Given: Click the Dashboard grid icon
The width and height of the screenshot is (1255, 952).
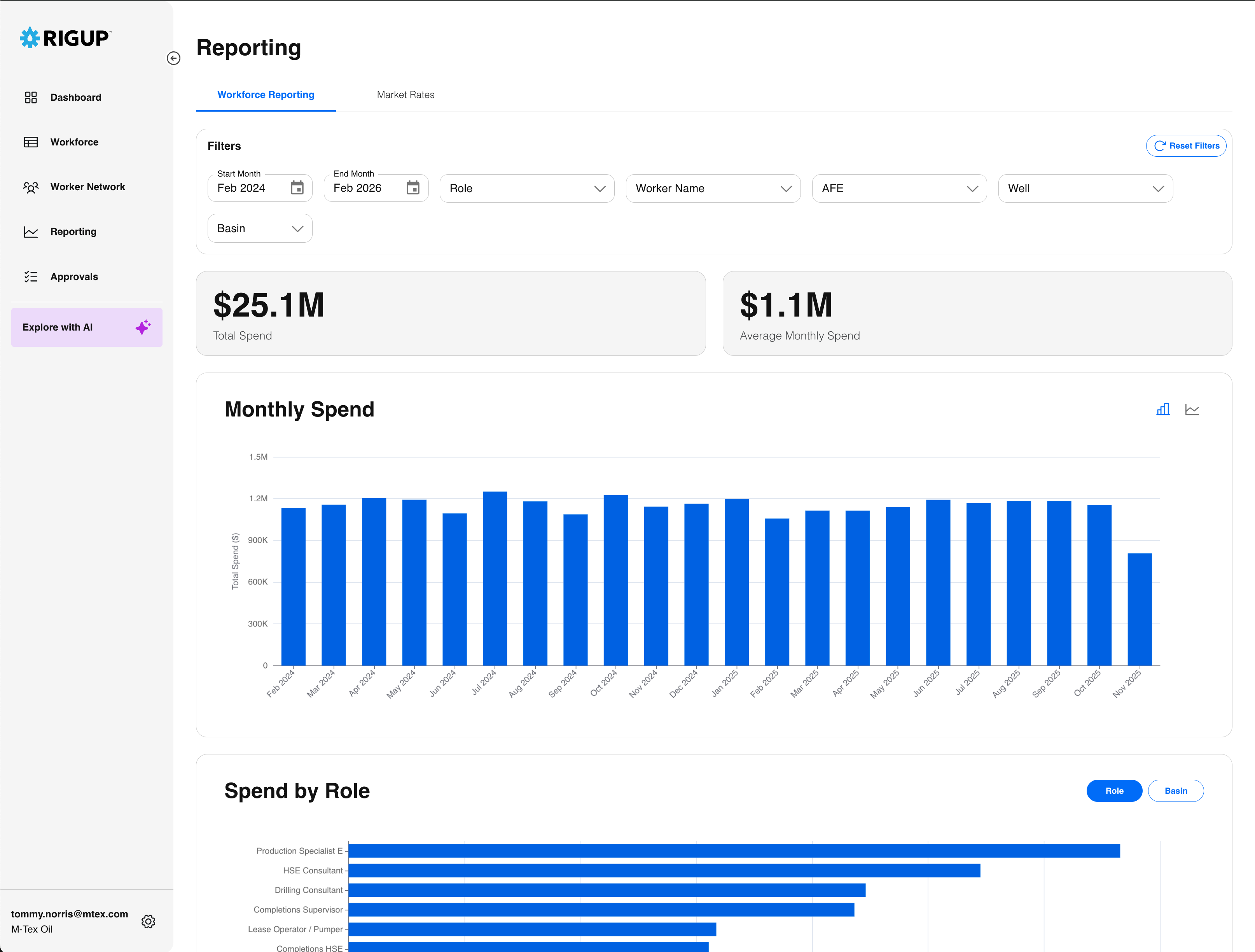Looking at the screenshot, I should tap(31, 98).
